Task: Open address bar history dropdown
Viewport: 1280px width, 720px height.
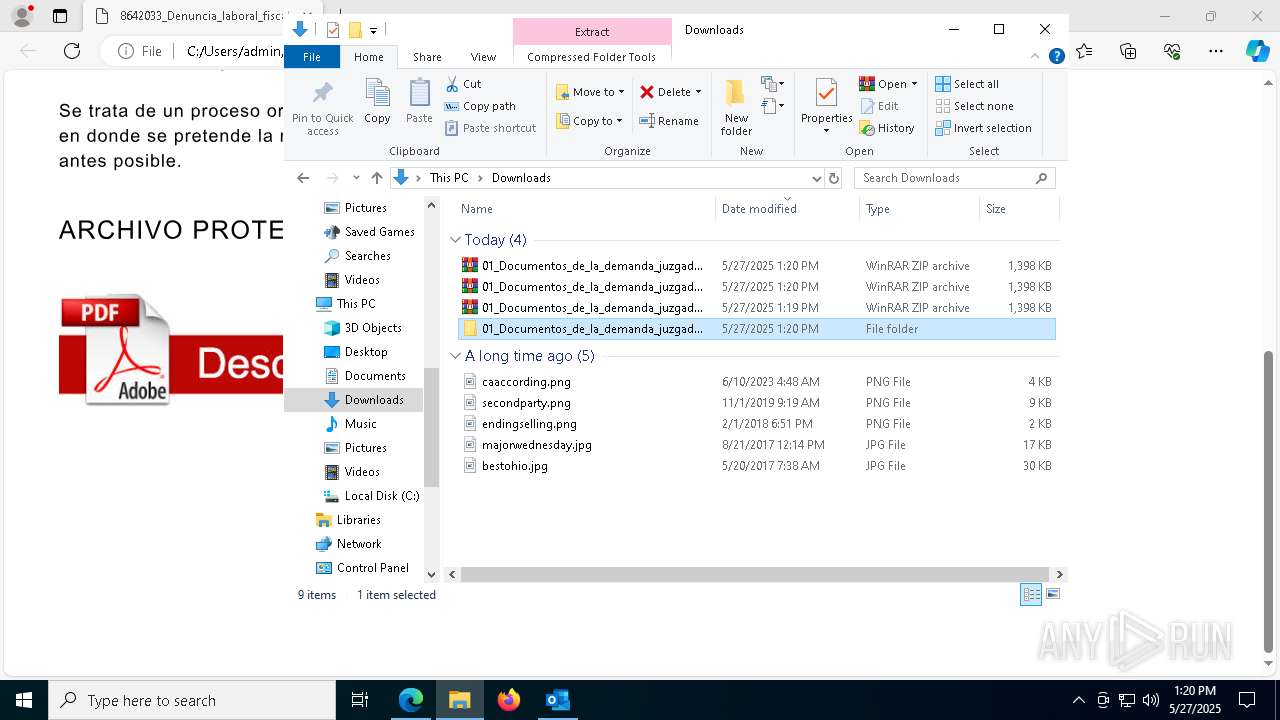Action: click(816, 178)
